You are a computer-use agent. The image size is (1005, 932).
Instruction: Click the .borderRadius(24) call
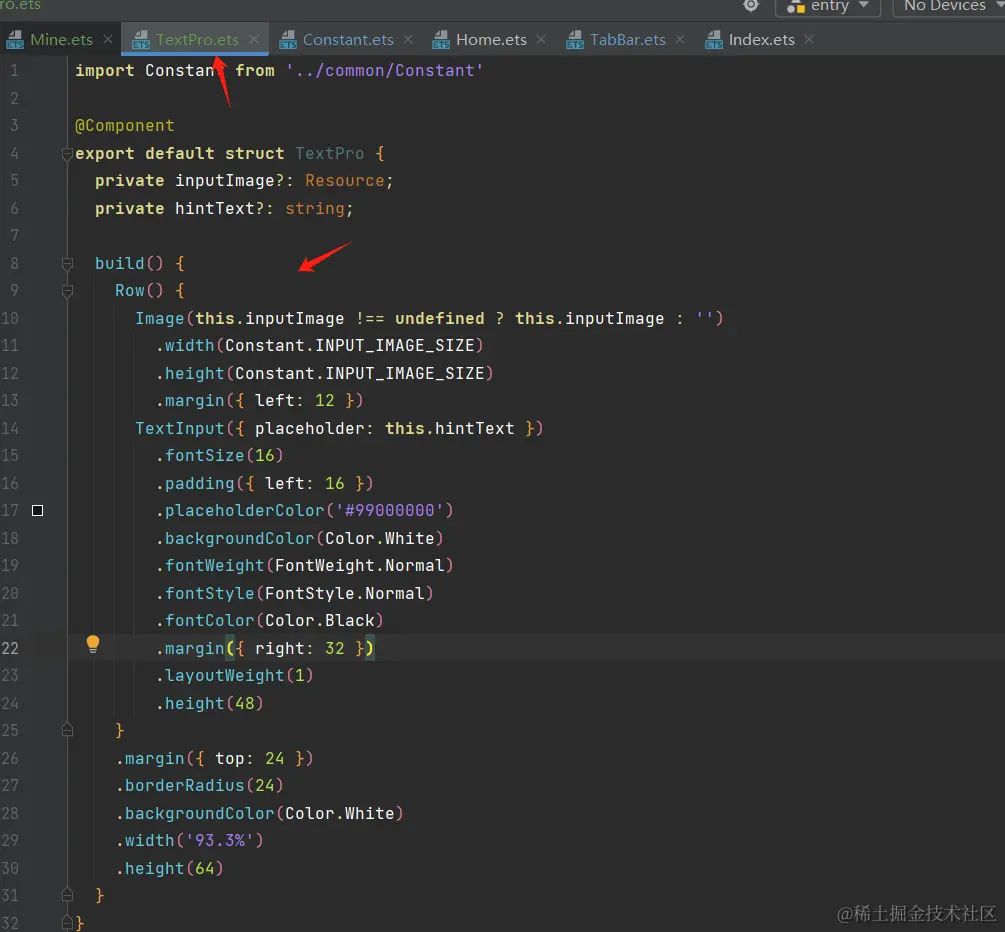(199, 785)
